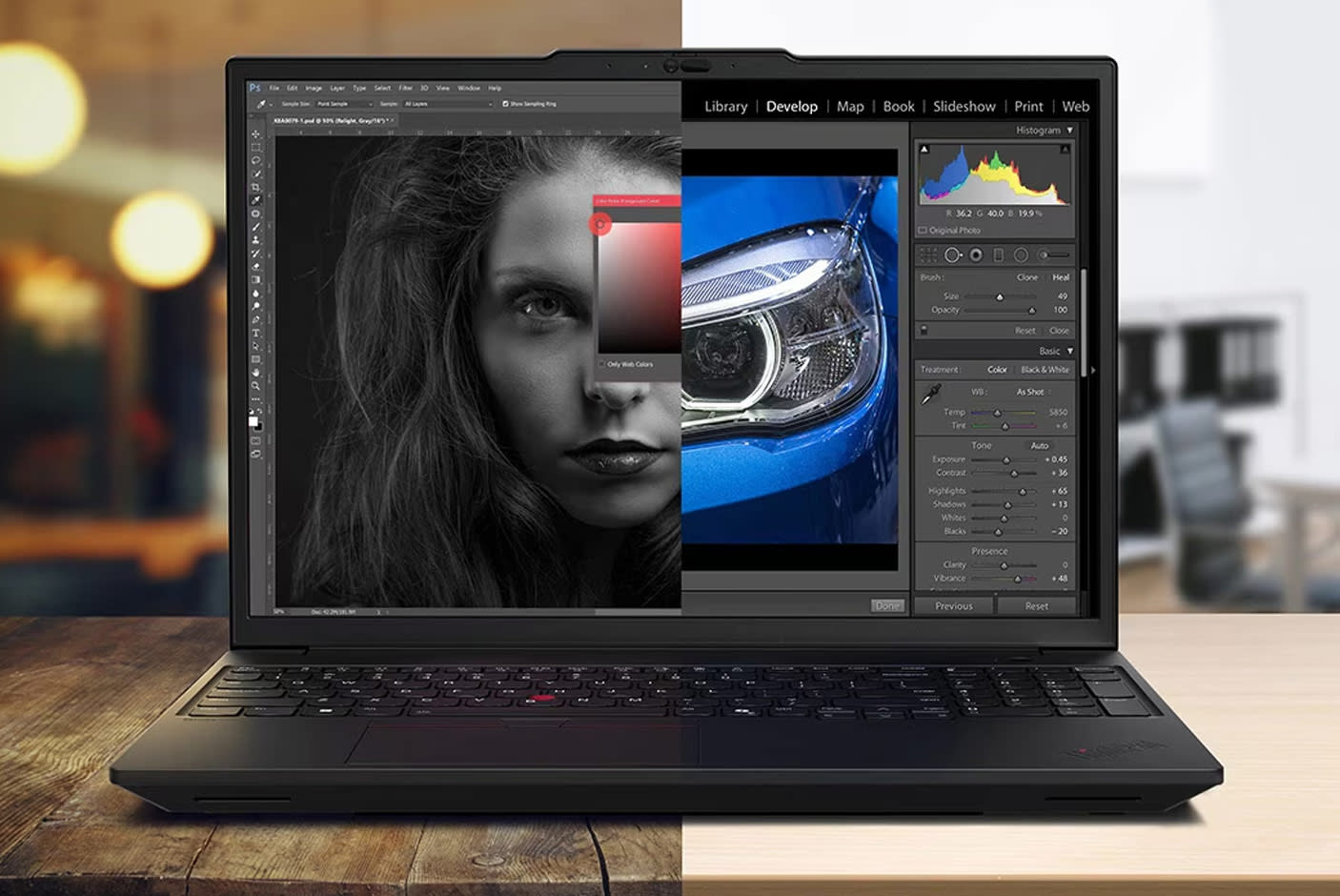Collapse the Histogram panel triangle
Image resolution: width=1340 pixels, height=896 pixels.
click(x=1069, y=131)
